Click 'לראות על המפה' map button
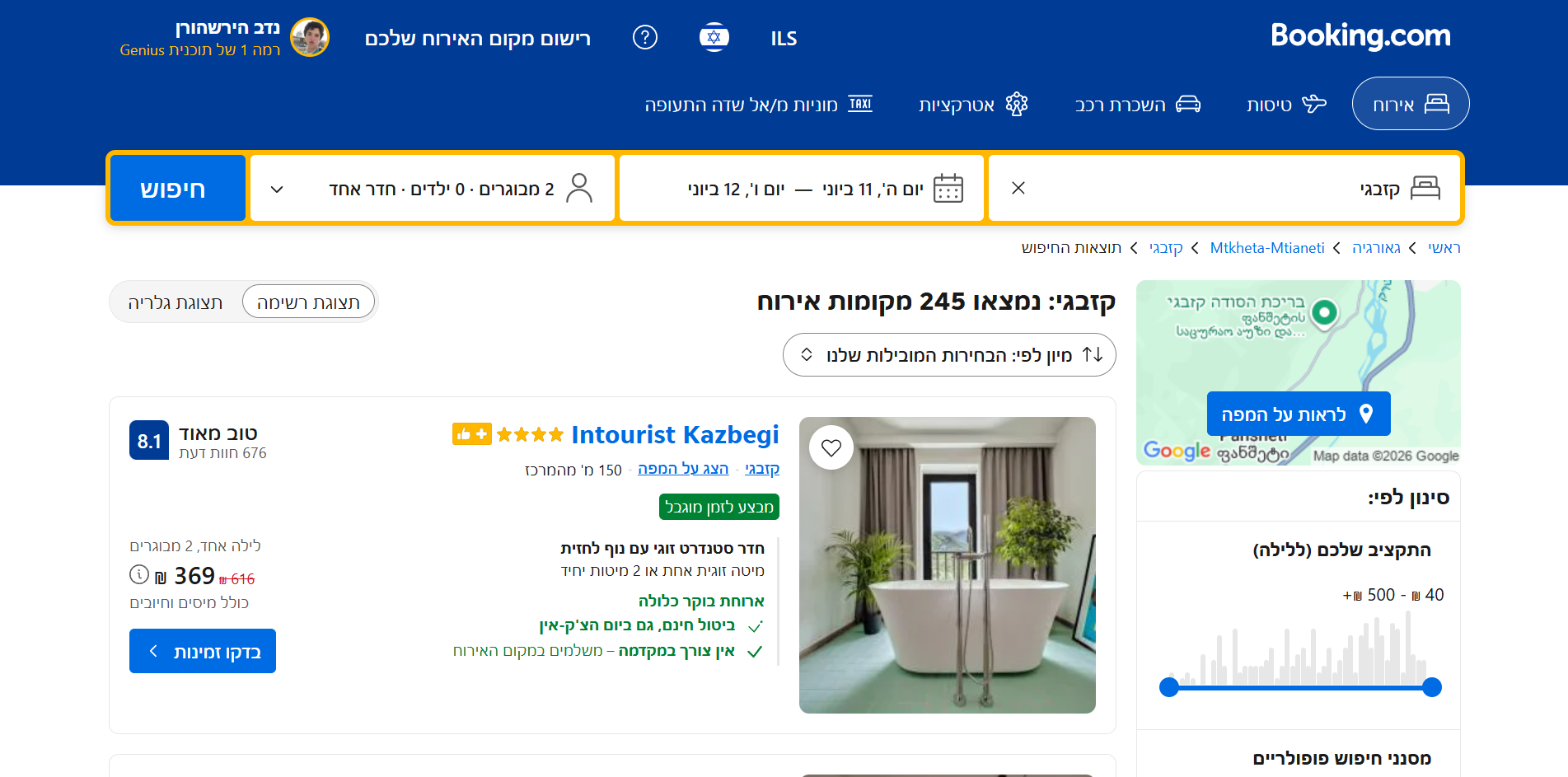The height and width of the screenshot is (777, 1568). pyautogui.click(x=1299, y=414)
